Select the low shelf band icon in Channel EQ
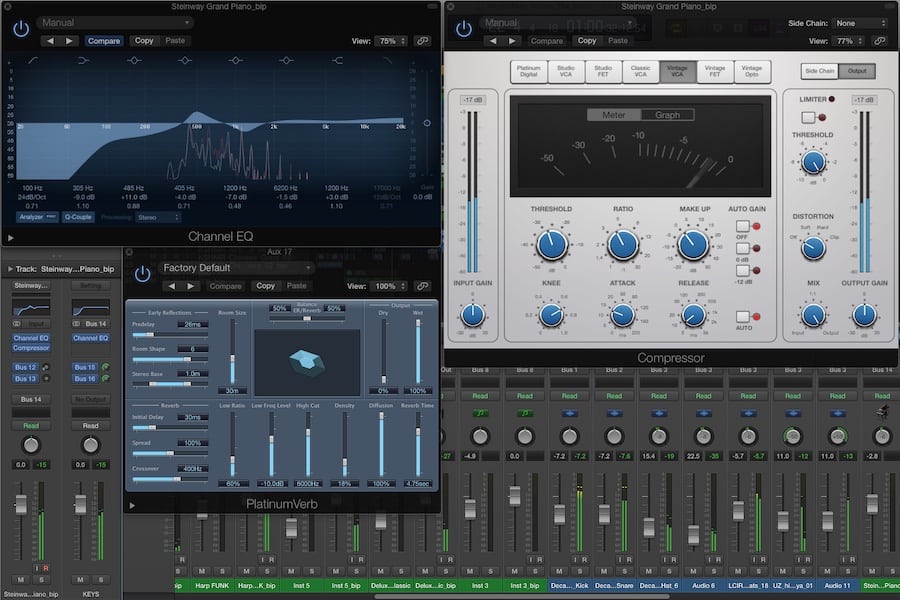Image resolution: width=900 pixels, height=600 pixels. point(84,60)
